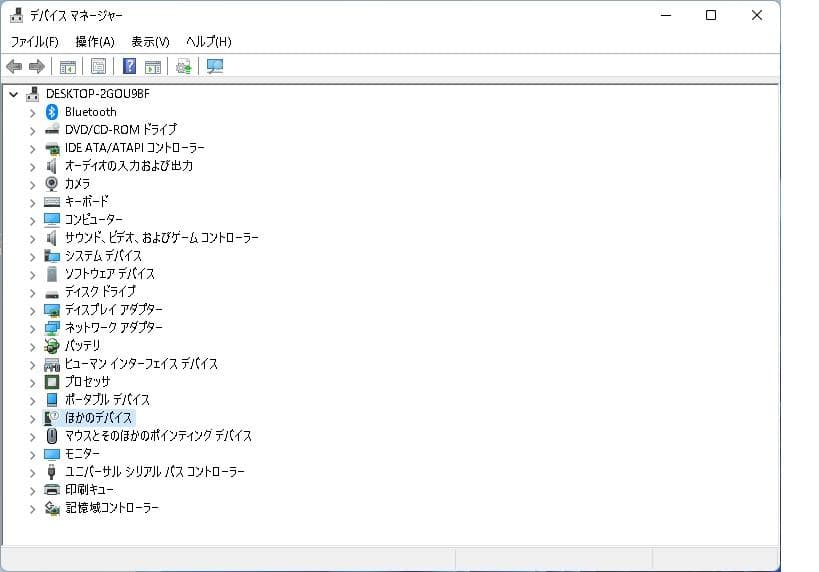This screenshot has height=572, width=819.
Task: Open the ファイル(F) menu
Action: [x=34, y=41]
